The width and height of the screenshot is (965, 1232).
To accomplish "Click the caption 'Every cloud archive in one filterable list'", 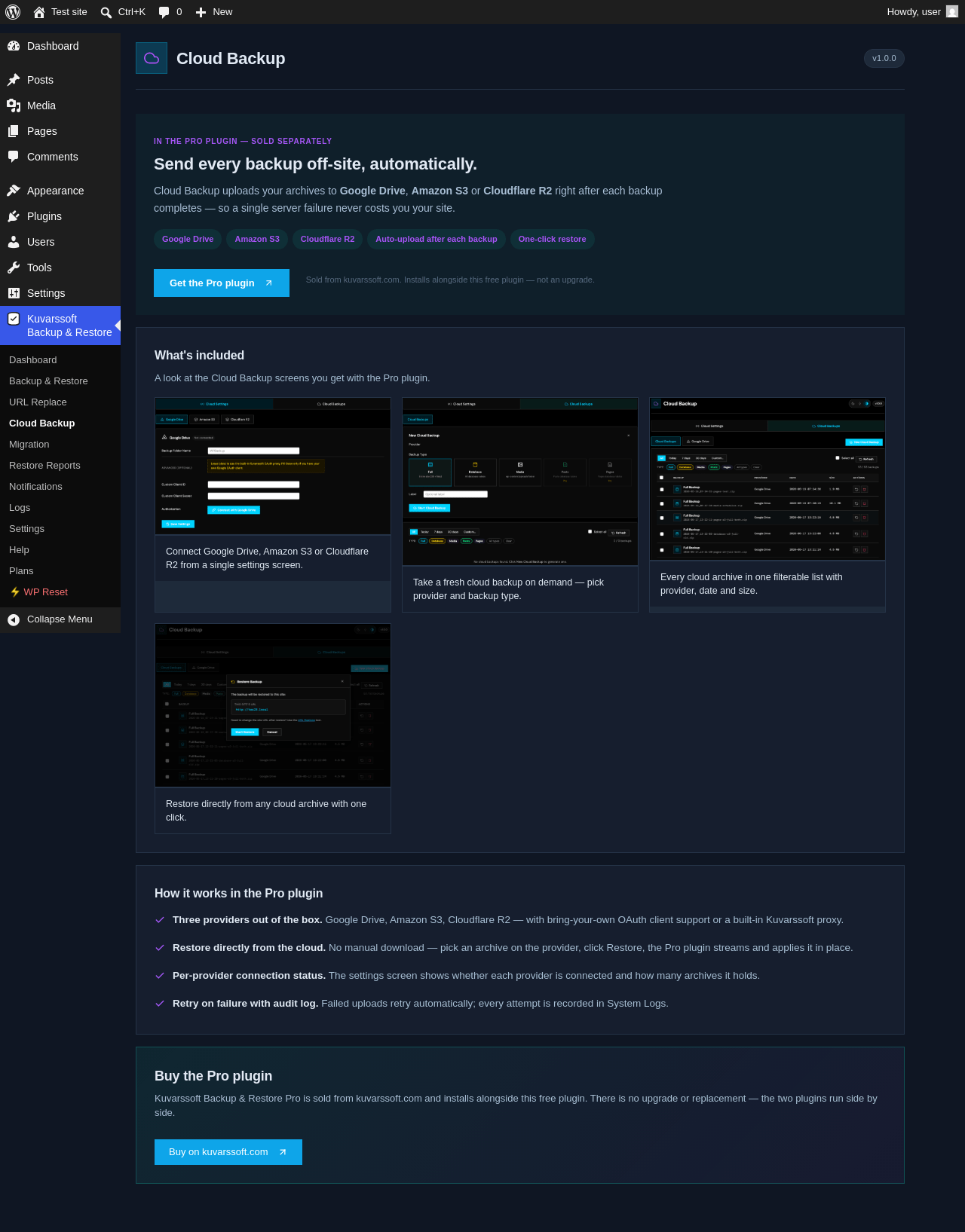I will pyautogui.click(x=752, y=584).
